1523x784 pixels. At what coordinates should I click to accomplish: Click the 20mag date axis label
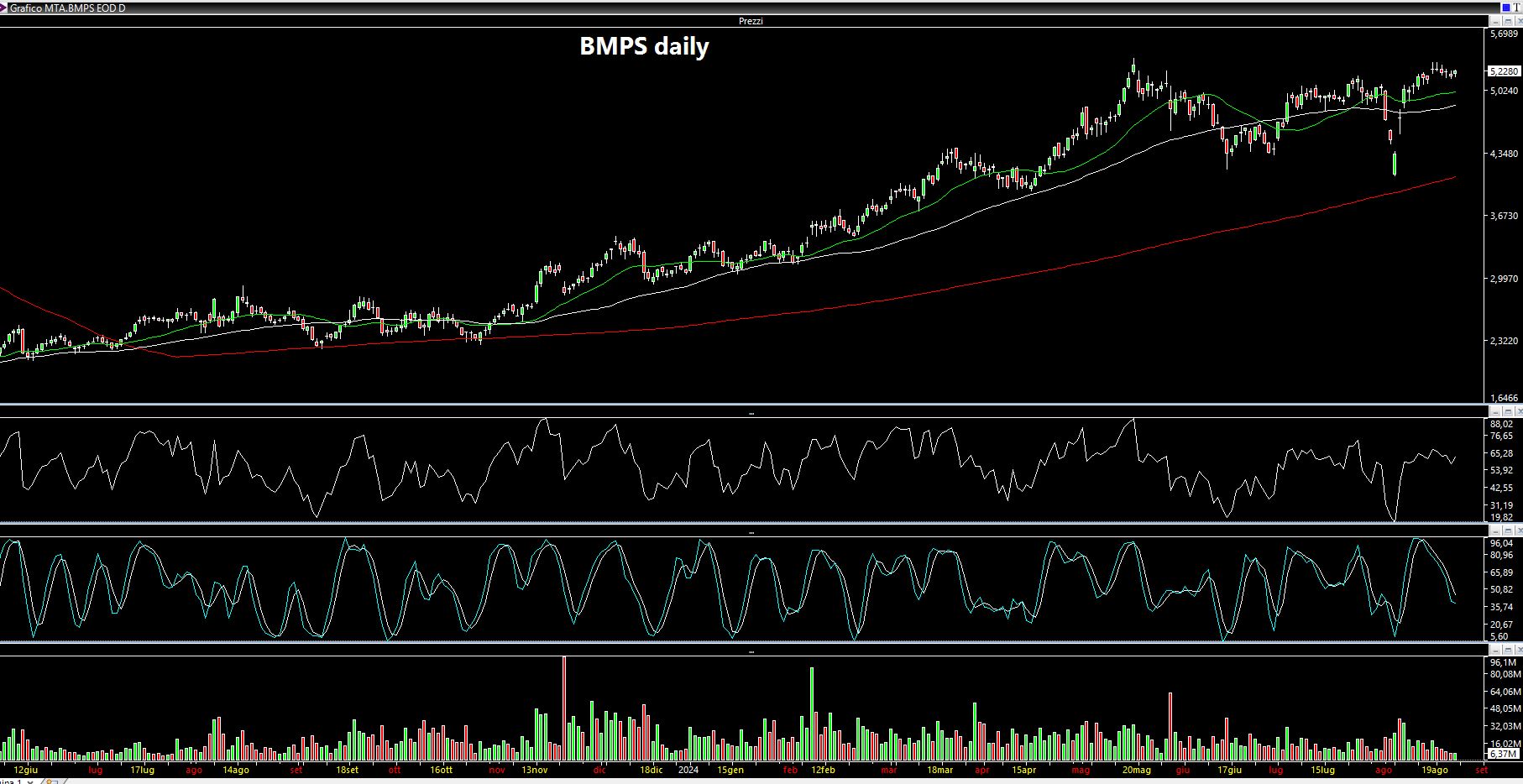(x=1137, y=770)
